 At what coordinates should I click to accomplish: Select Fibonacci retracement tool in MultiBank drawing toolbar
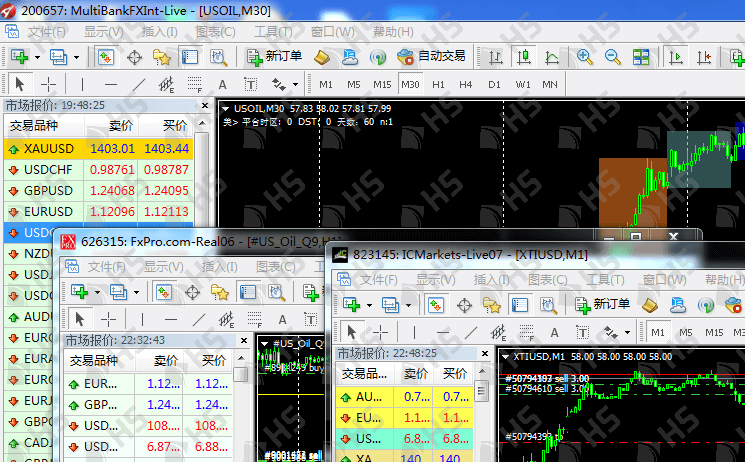[194, 85]
